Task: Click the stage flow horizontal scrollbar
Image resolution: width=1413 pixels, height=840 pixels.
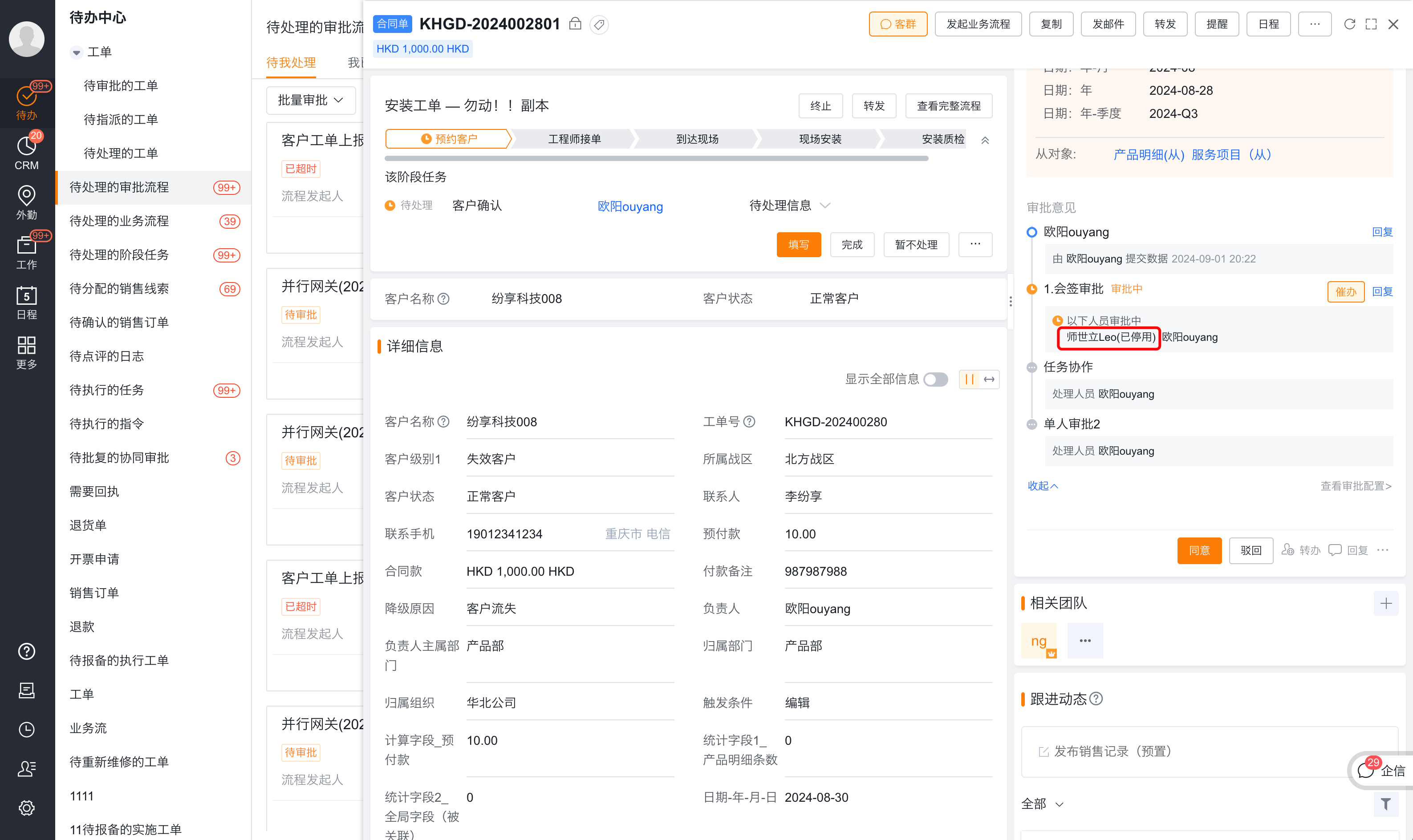Action: 656,158
